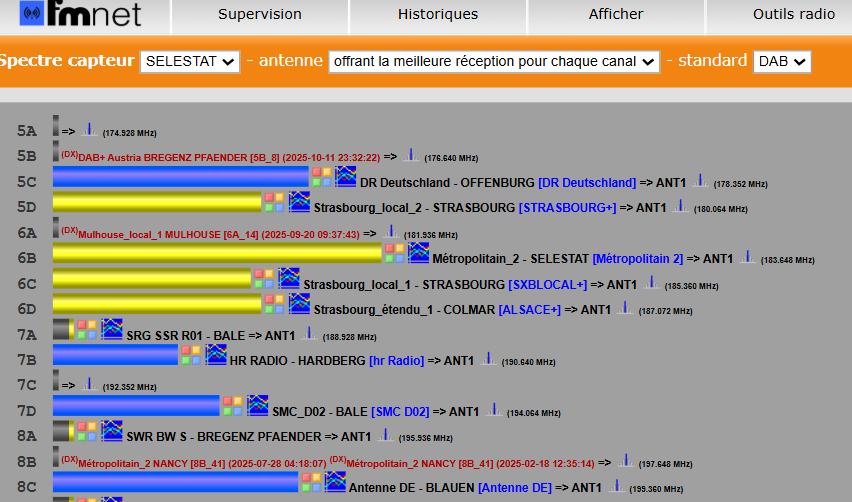Click spectrum peak icon next to 183.648 MHz
This screenshot has height=502, width=852.
[748, 257]
